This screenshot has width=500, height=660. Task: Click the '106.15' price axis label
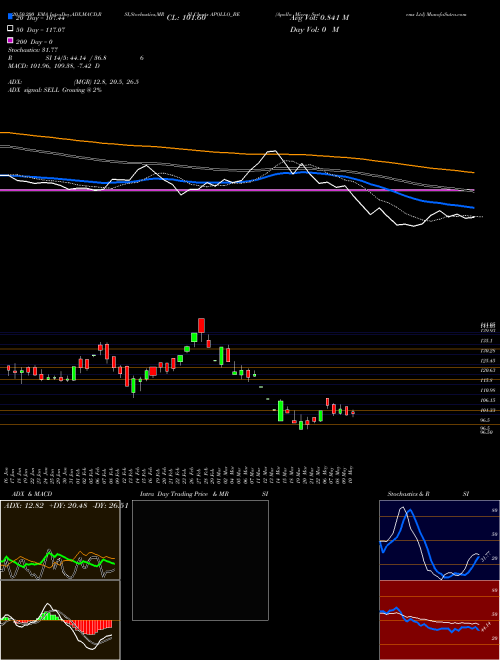[488, 400]
